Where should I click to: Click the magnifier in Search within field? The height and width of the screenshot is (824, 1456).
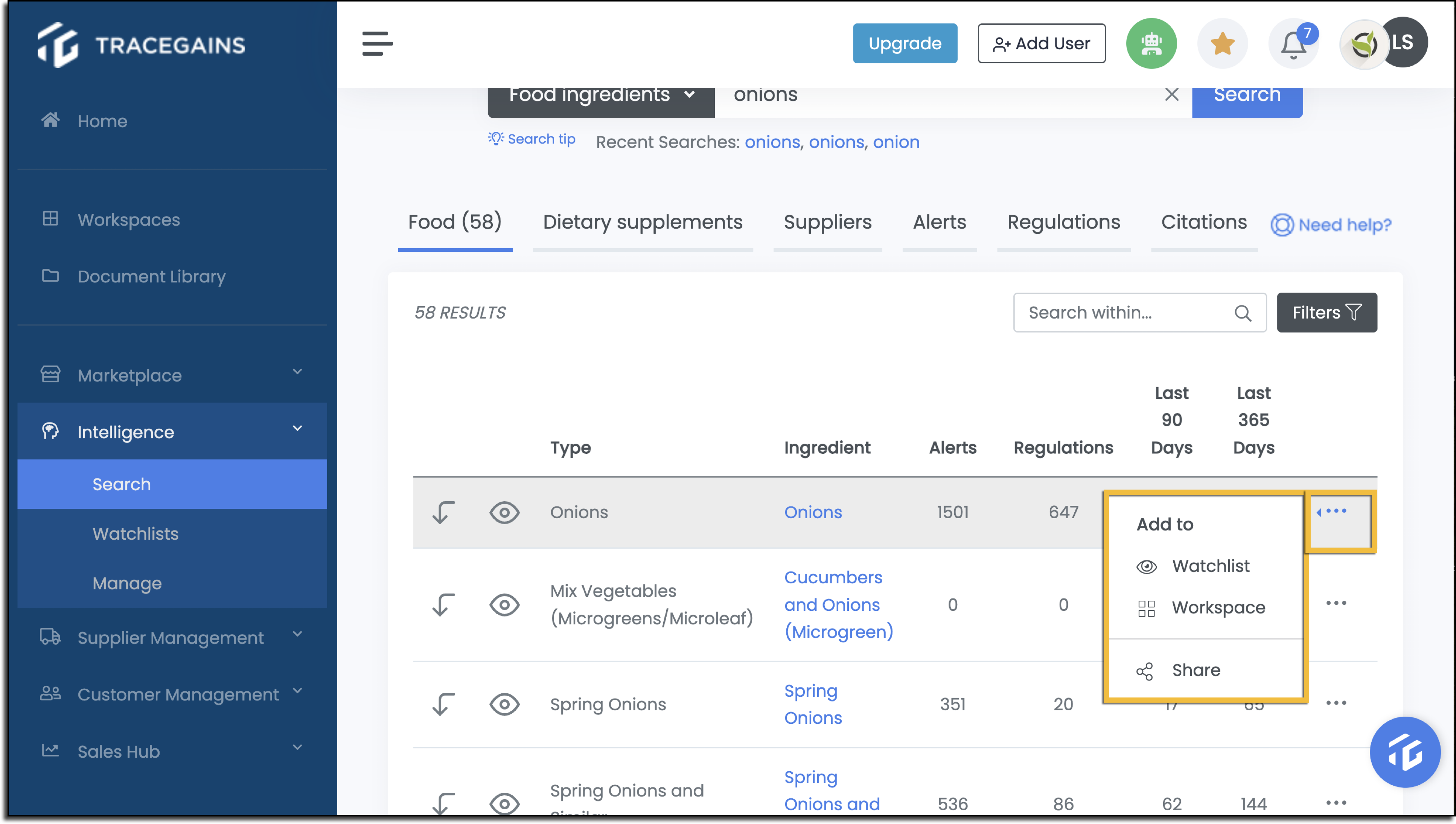pyautogui.click(x=1243, y=313)
